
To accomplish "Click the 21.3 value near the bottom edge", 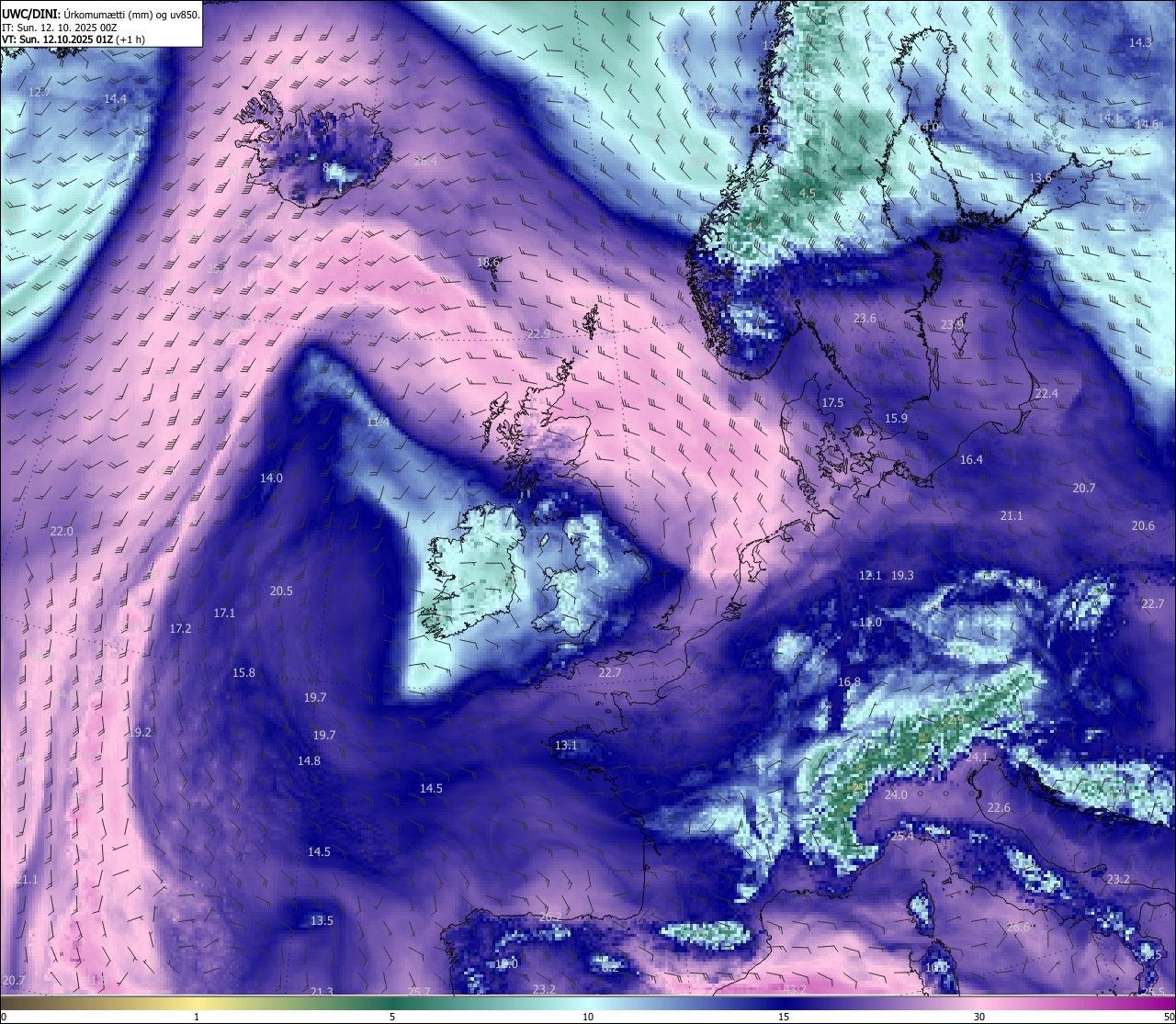I will [322, 991].
